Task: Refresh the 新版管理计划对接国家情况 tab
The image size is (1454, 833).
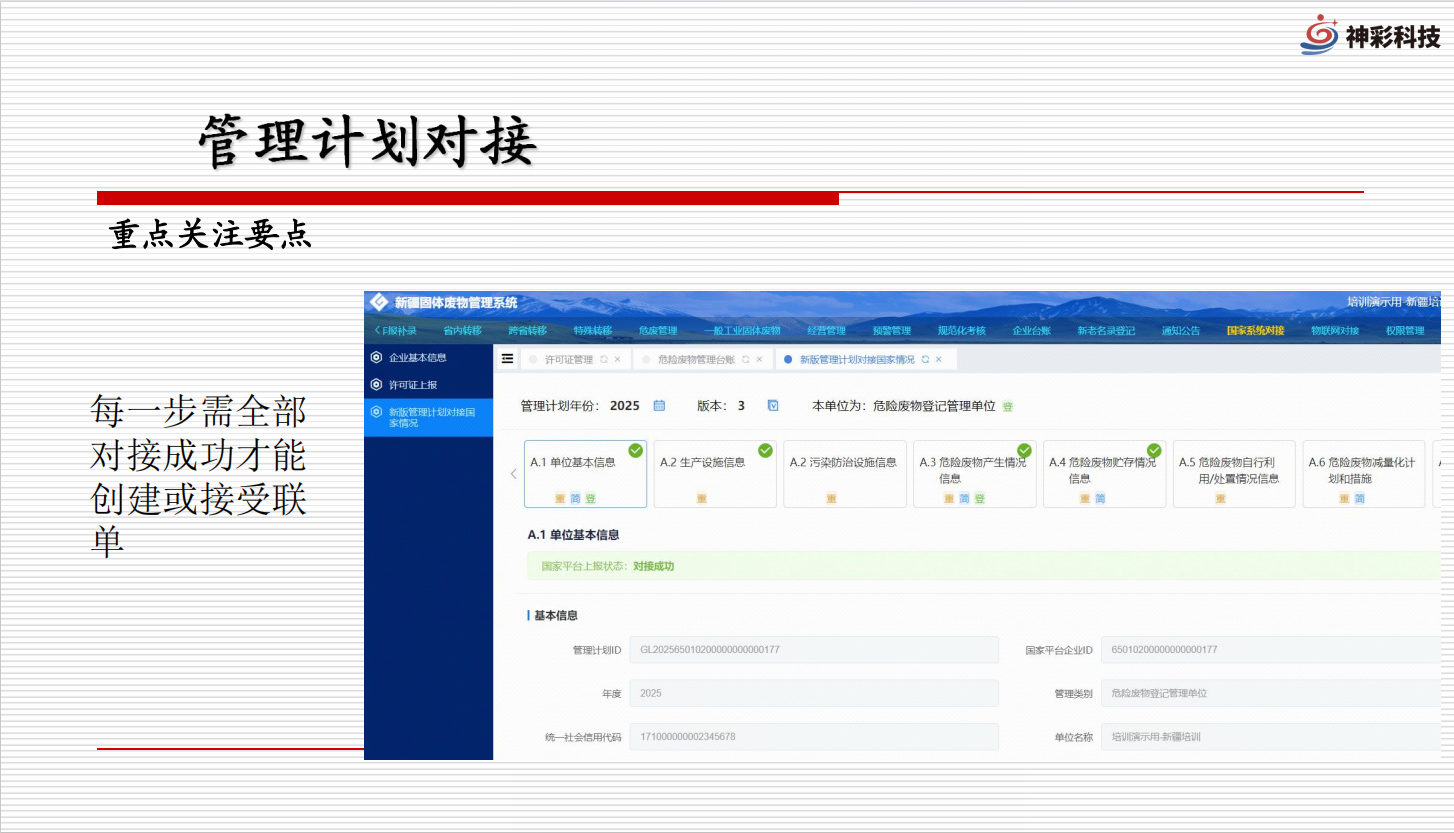Action: [925, 359]
